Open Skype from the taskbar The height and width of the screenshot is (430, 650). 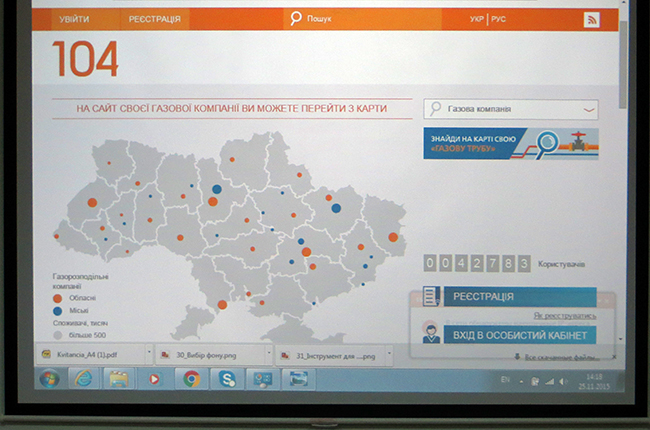[x=227, y=378]
